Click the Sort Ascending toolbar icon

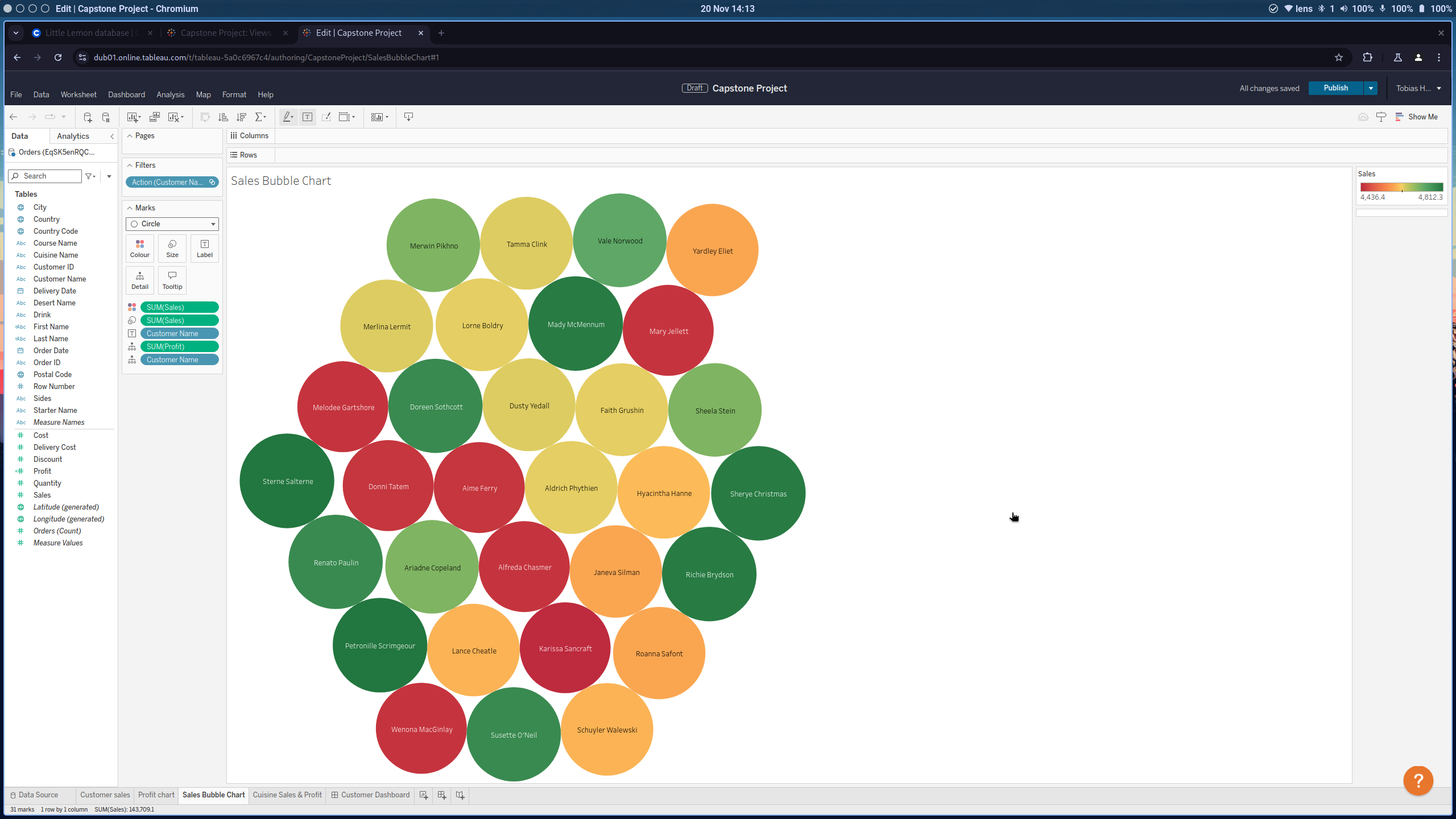point(223,117)
